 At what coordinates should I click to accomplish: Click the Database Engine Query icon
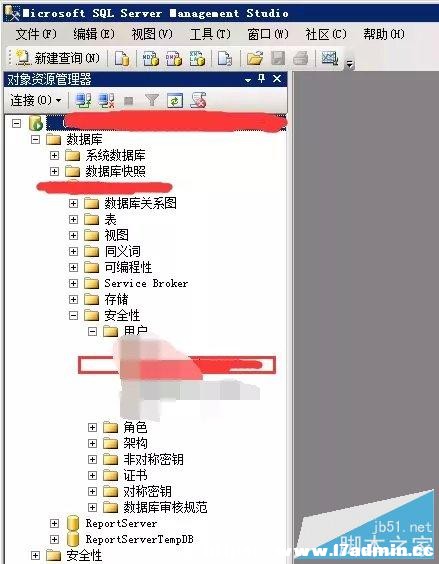122,58
